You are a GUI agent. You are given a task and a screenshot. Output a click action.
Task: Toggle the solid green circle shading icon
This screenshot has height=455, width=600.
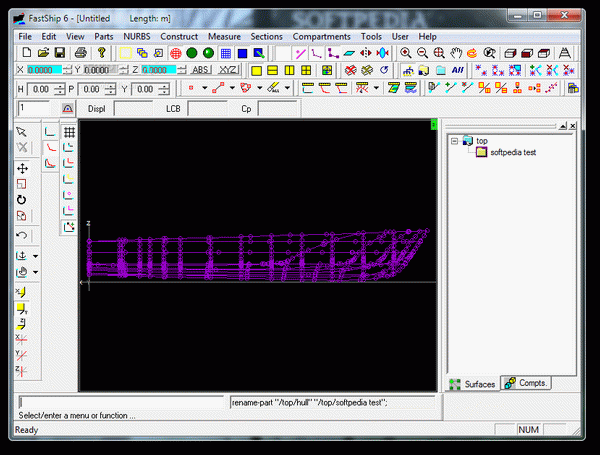click(x=192, y=53)
